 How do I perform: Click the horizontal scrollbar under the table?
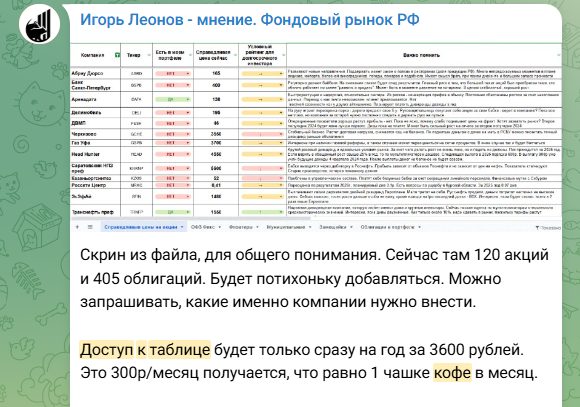coord(190,219)
